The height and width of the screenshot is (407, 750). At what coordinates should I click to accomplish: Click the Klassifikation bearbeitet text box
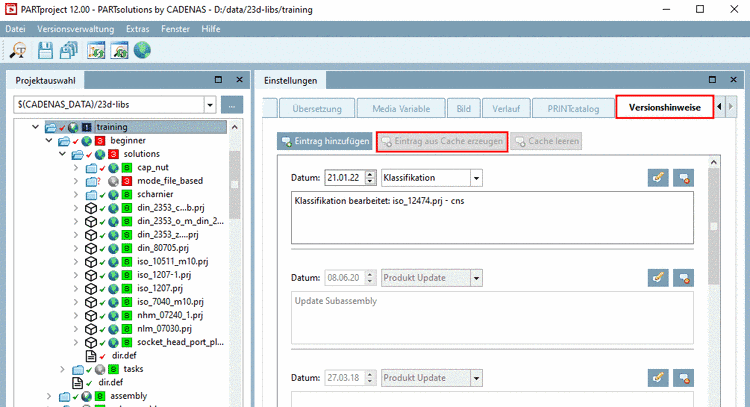[x=492, y=218]
